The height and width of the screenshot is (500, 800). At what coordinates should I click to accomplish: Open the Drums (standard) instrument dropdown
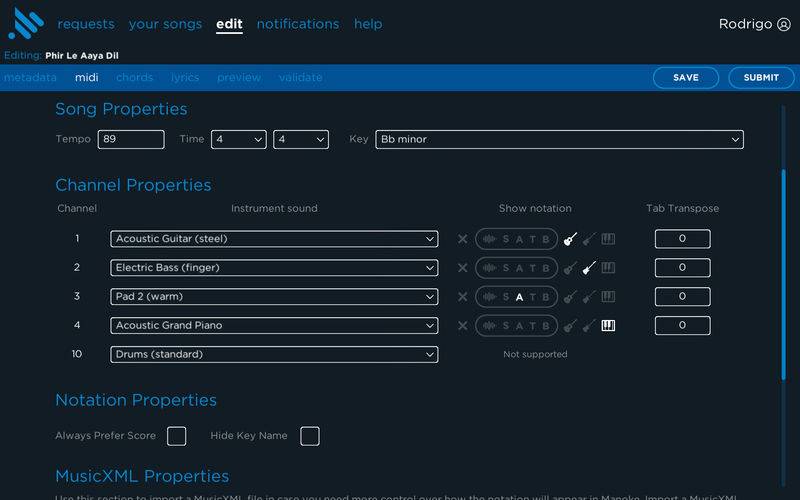click(x=273, y=354)
